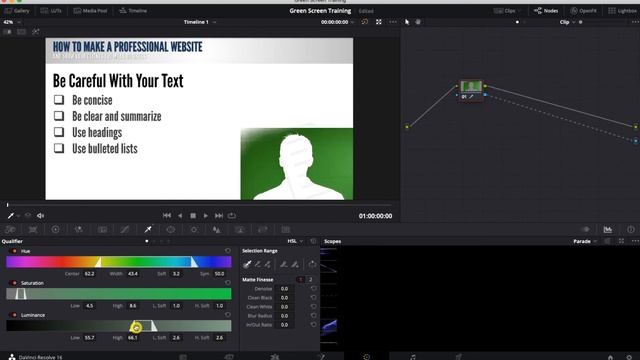Select the feather add tool
Image resolution: width=640 pixels, height=360 pixels.
pyautogui.click(x=295, y=264)
